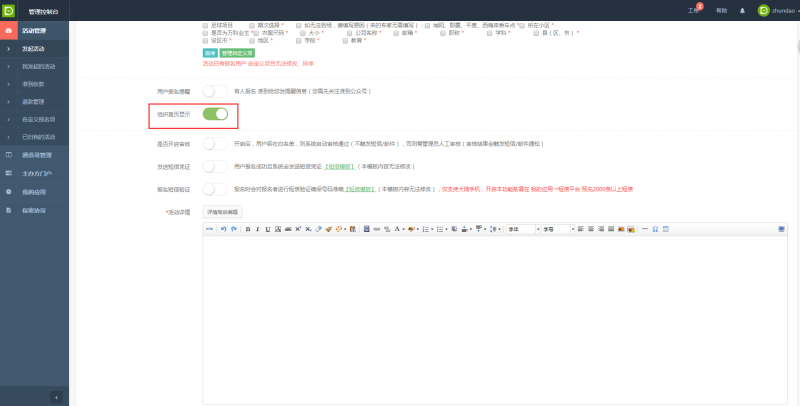
Task: Click the green logo in the top-left corner
Action: pyautogui.click(x=10, y=10)
